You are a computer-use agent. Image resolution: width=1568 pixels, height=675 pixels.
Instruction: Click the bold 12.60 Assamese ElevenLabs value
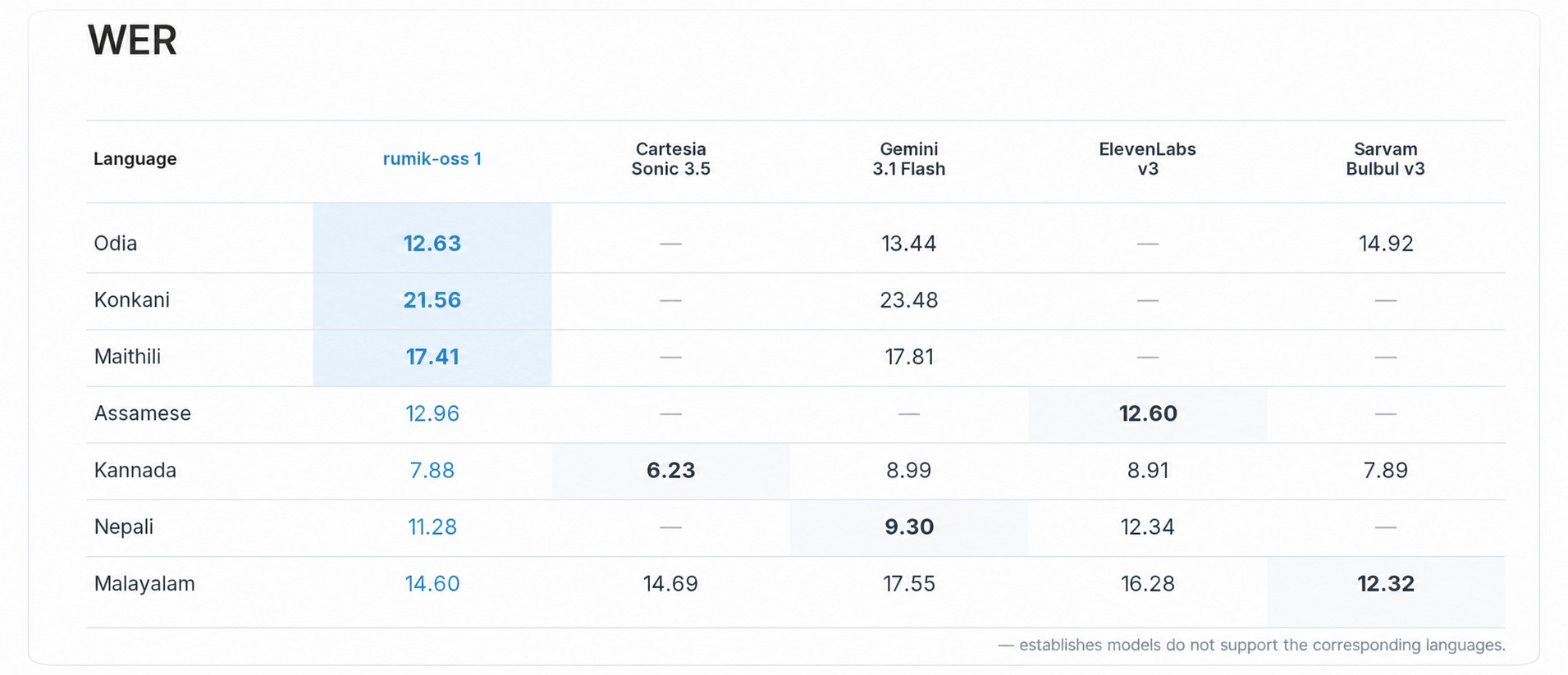(1147, 413)
